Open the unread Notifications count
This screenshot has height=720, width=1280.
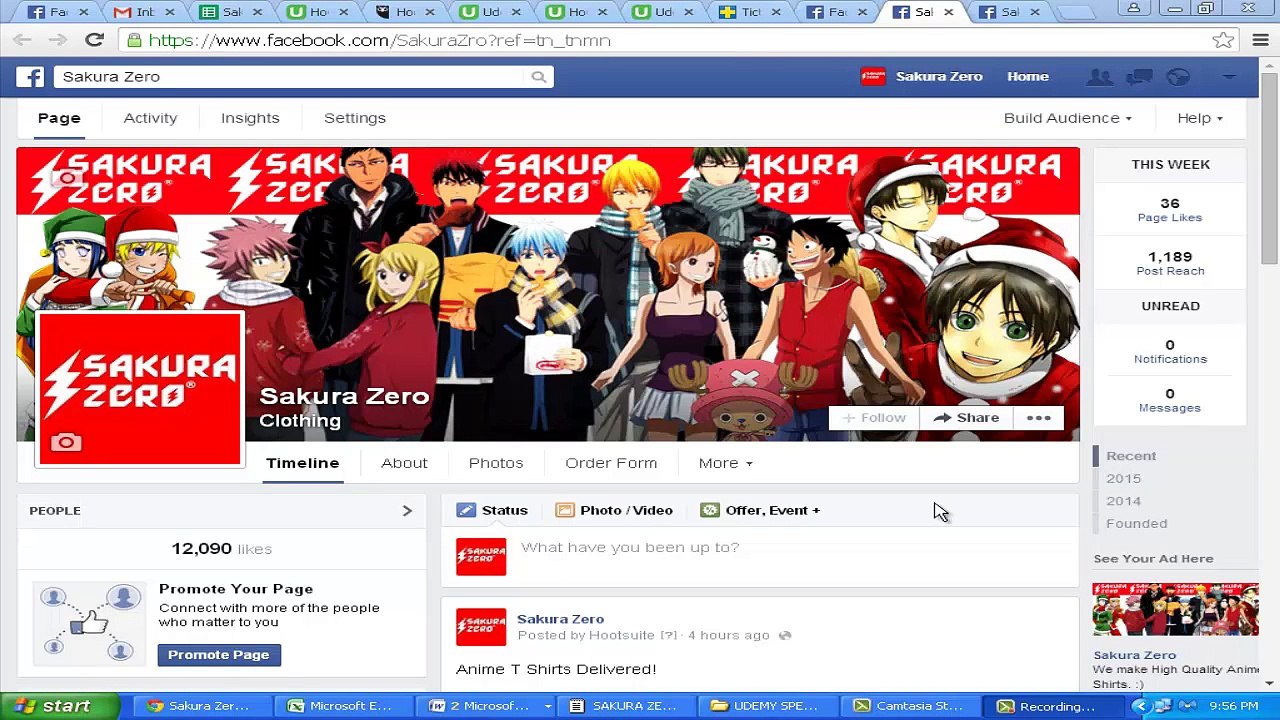[x=1170, y=351]
